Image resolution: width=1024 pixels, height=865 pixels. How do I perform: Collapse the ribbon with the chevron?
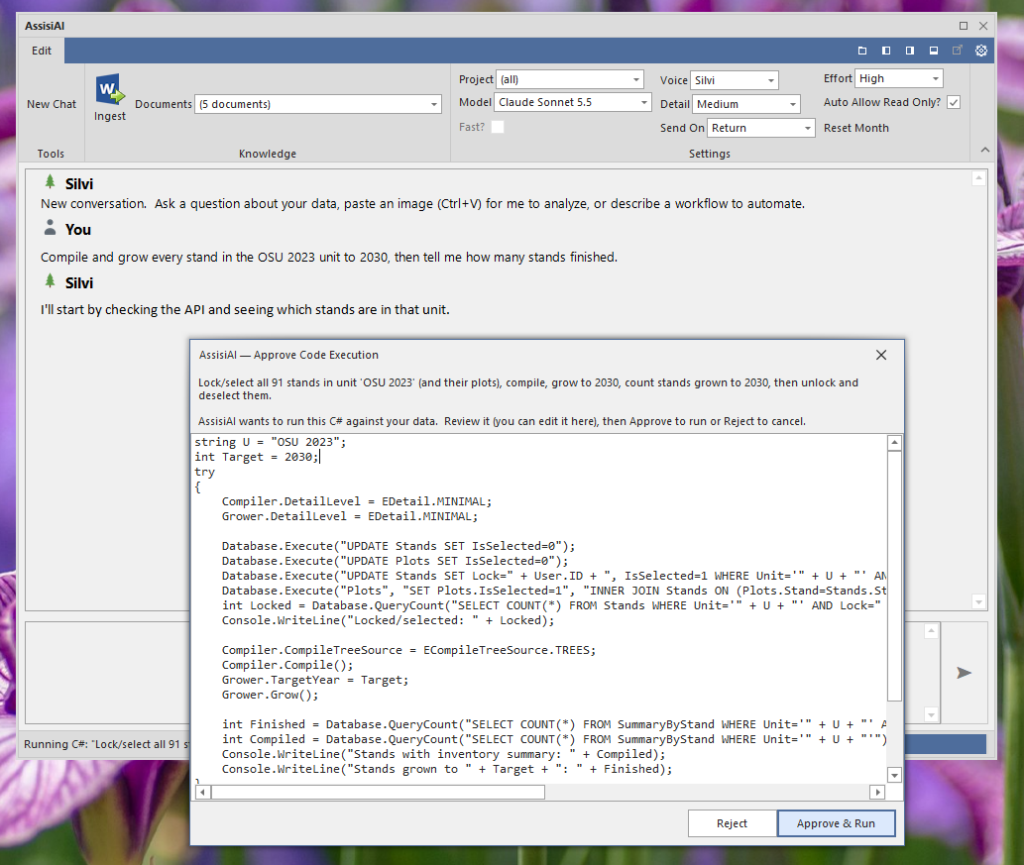(985, 150)
